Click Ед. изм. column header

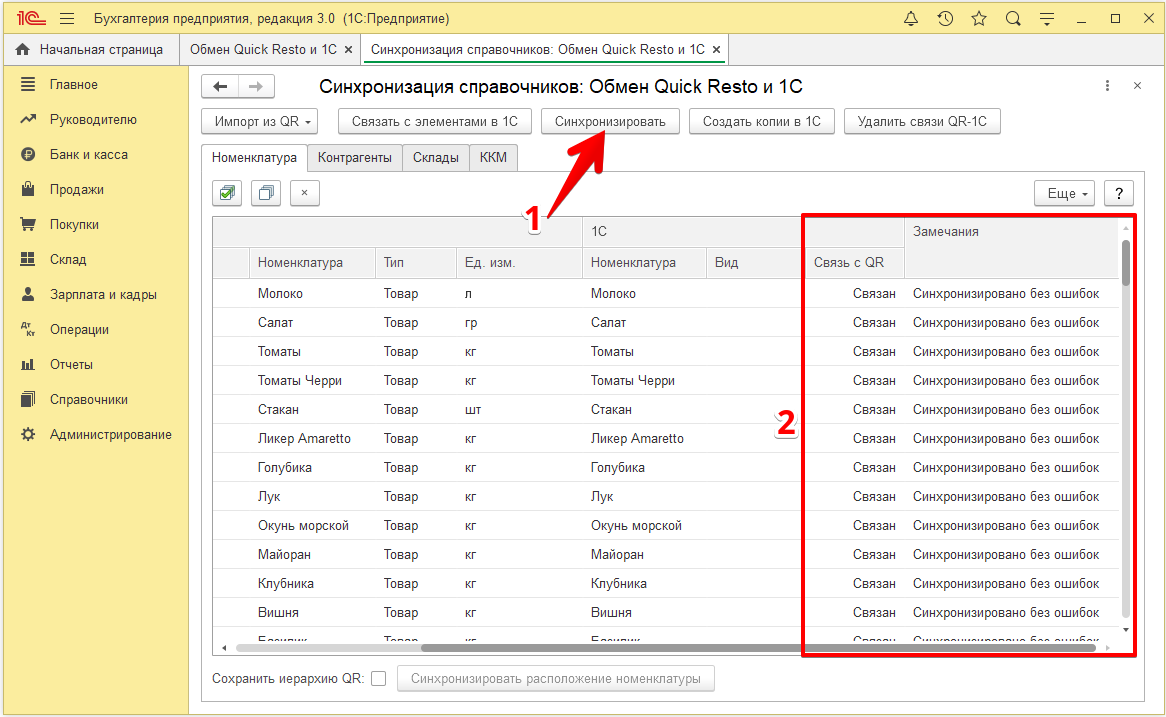pyautogui.click(x=519, y=263)
